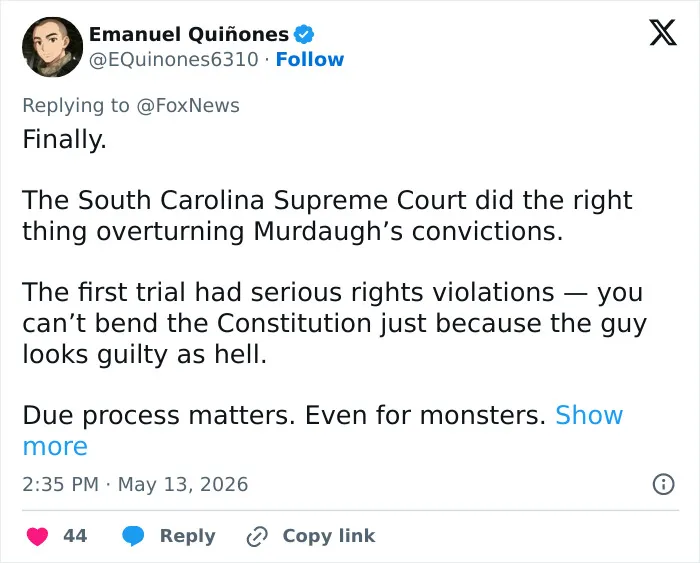Click the 44 likes count
The width and height of the screenshot is (700, 563).
[x=75, y=536]
